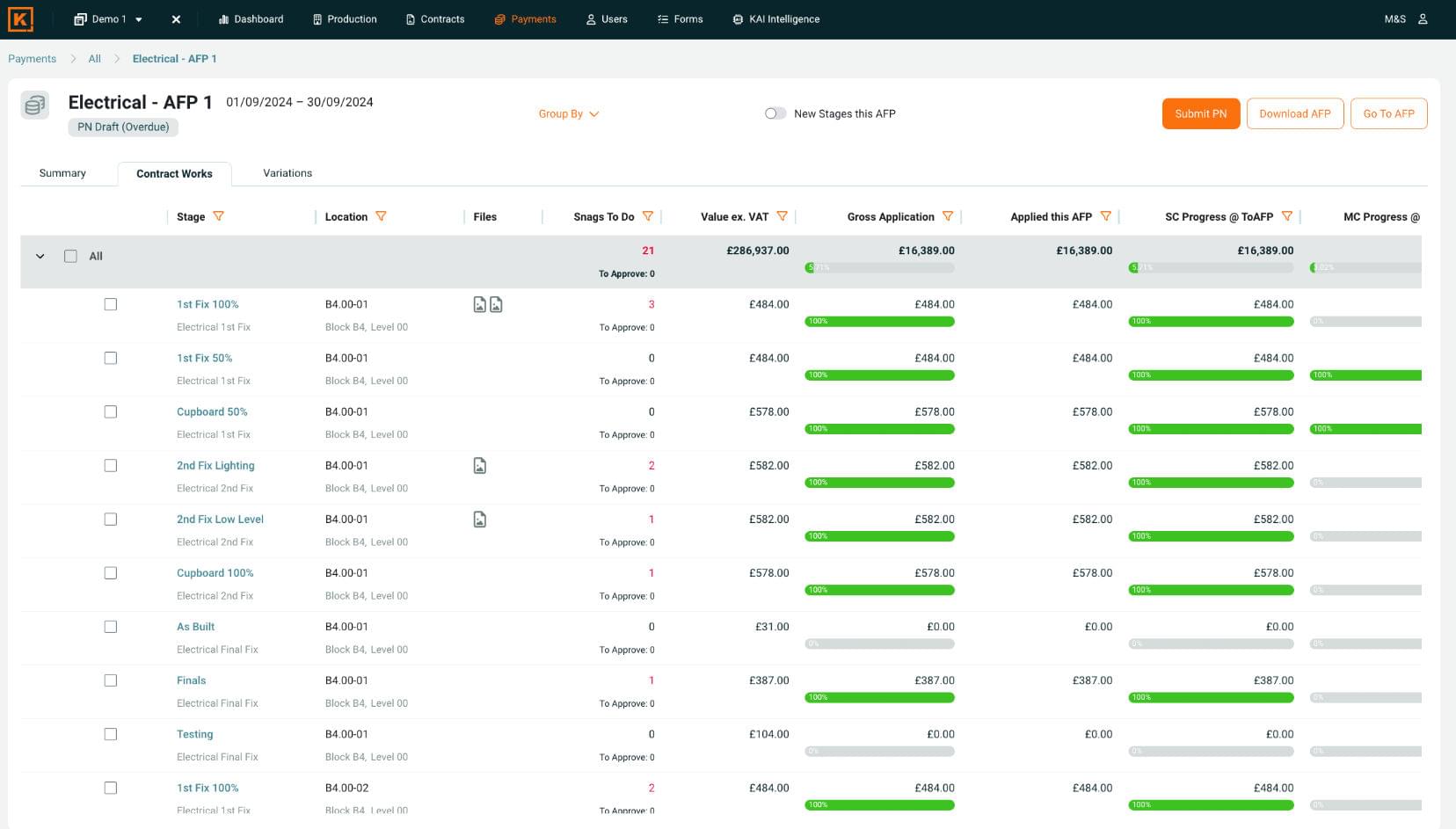Switch to the Variations tab

coord(288,173)
